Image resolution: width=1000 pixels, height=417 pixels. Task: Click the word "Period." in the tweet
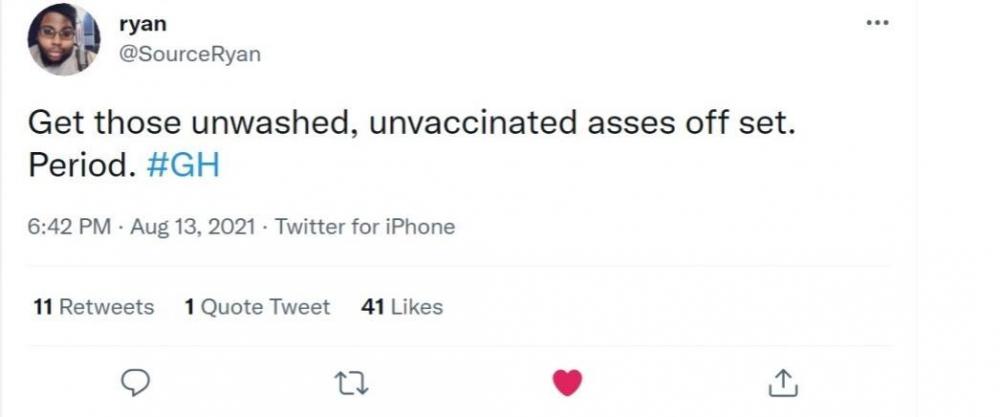pyautogui.click(x=80, y=165)
